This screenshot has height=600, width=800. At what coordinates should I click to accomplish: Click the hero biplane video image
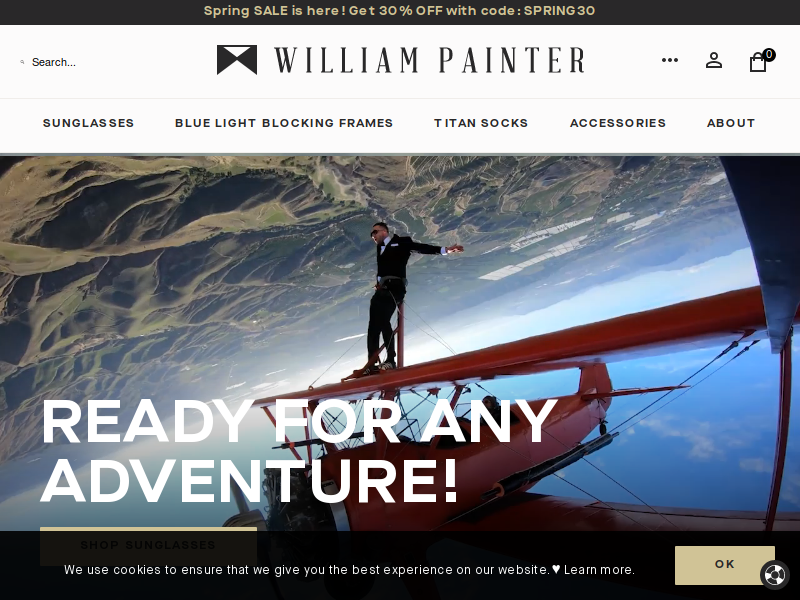400,342
